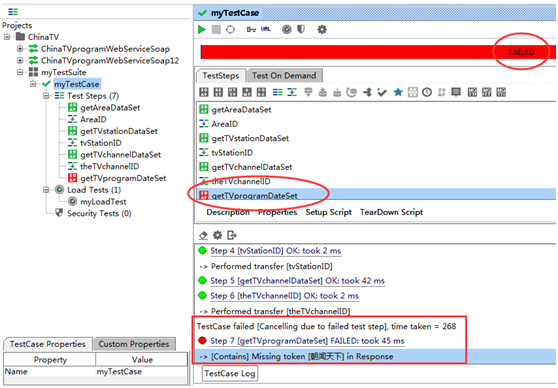The image size is (558, 388).
Task: Click the grey stop button in the test case toolbar
Action: pyautogui.click(x=216, y=30)
